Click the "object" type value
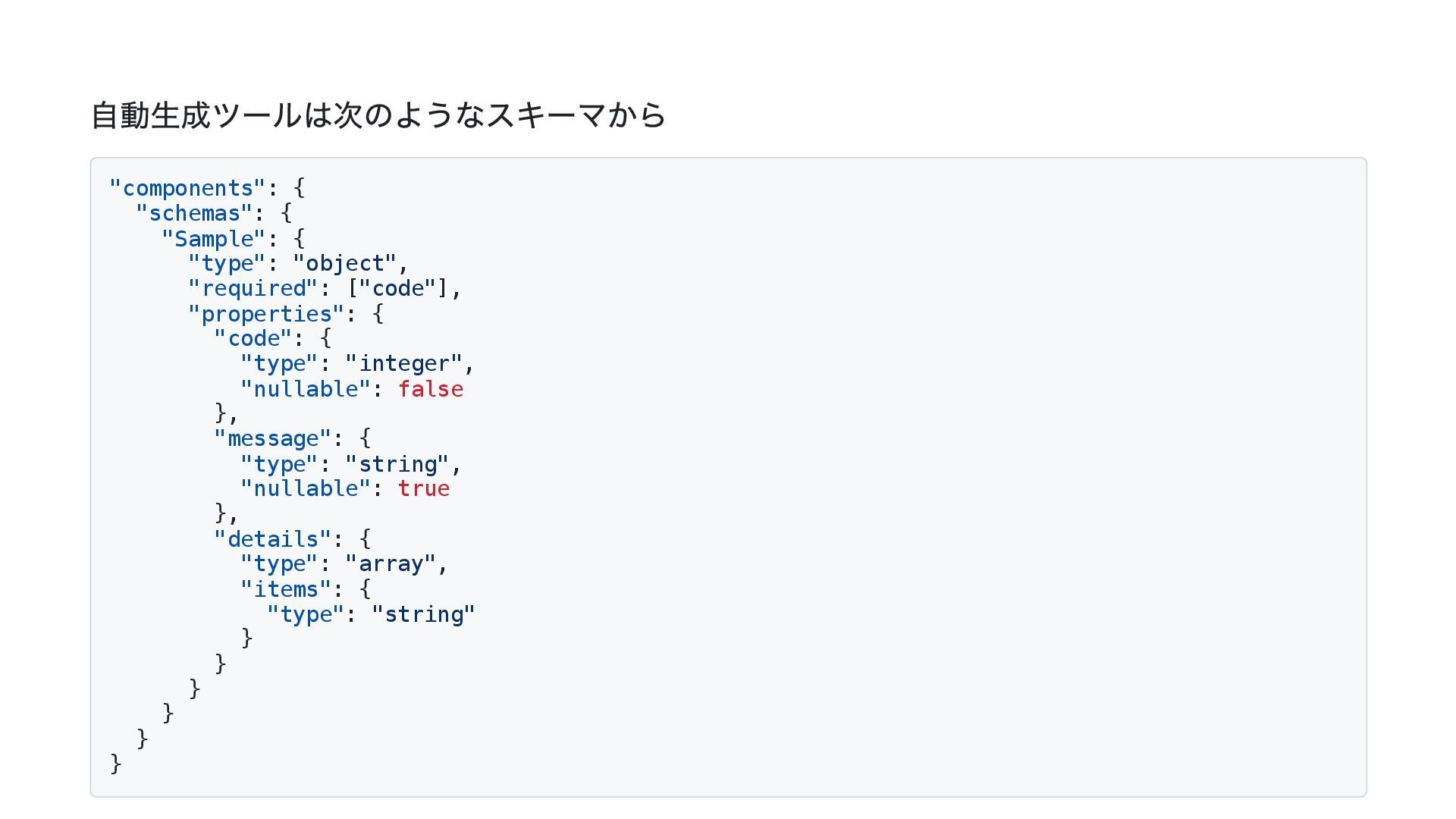This screenshot has height=819, width=1456. (x=344, y=263)
